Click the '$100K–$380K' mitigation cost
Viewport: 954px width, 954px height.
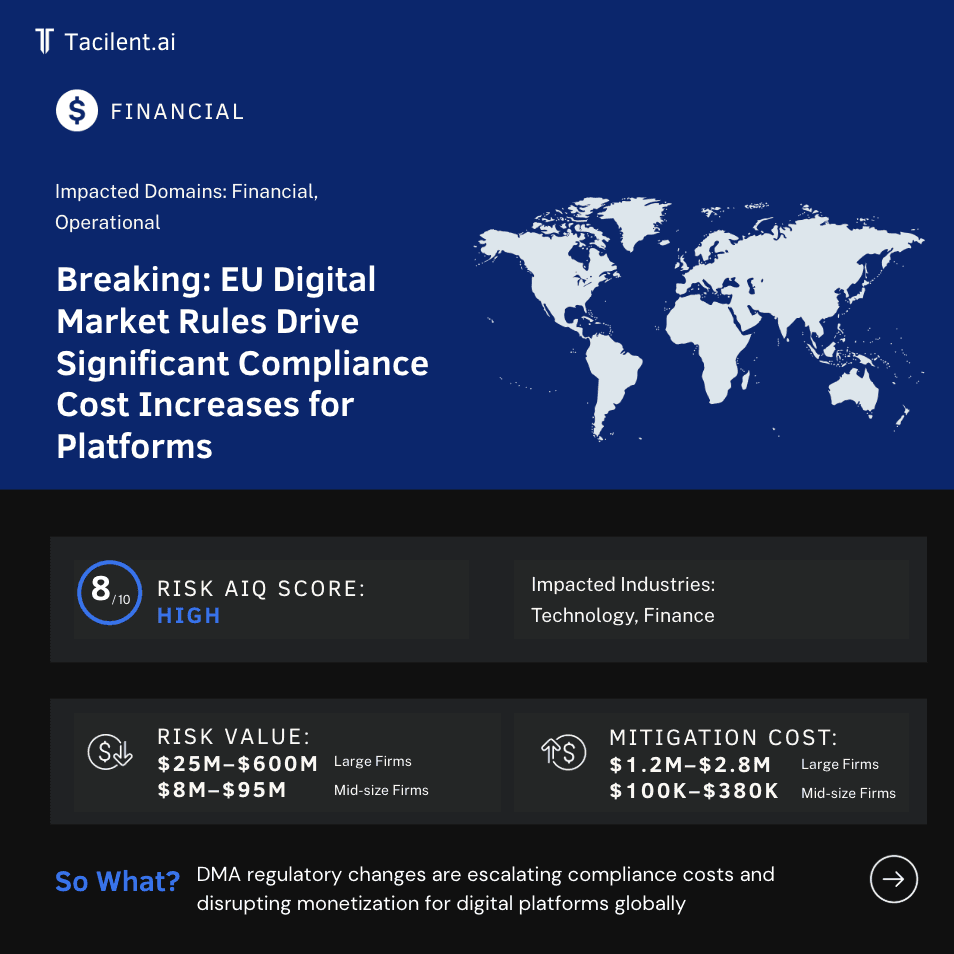click(694, 791)
